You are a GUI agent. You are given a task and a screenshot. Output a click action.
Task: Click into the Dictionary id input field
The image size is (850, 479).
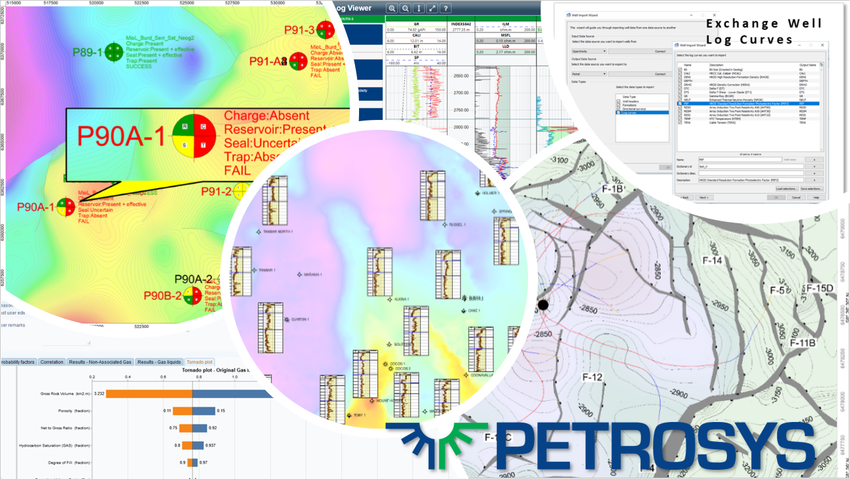[x=751, y=166]
